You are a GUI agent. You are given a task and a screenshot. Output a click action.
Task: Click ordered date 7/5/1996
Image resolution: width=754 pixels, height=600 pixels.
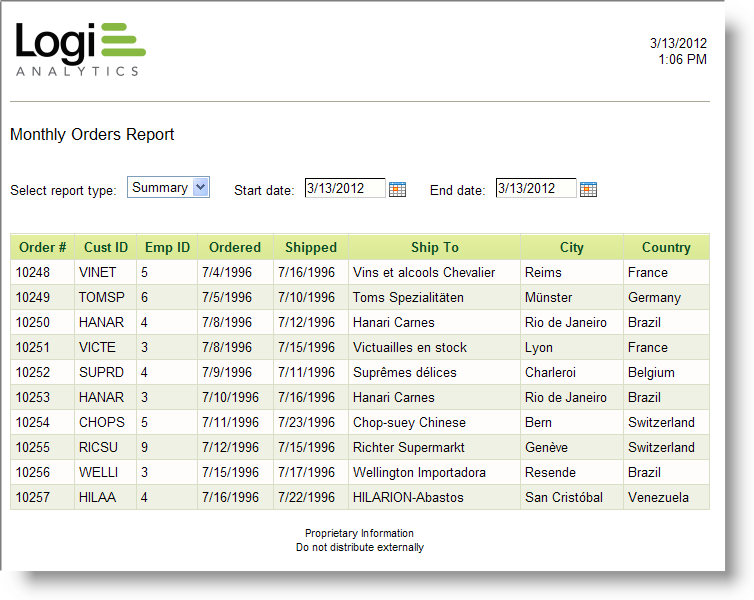227,297
